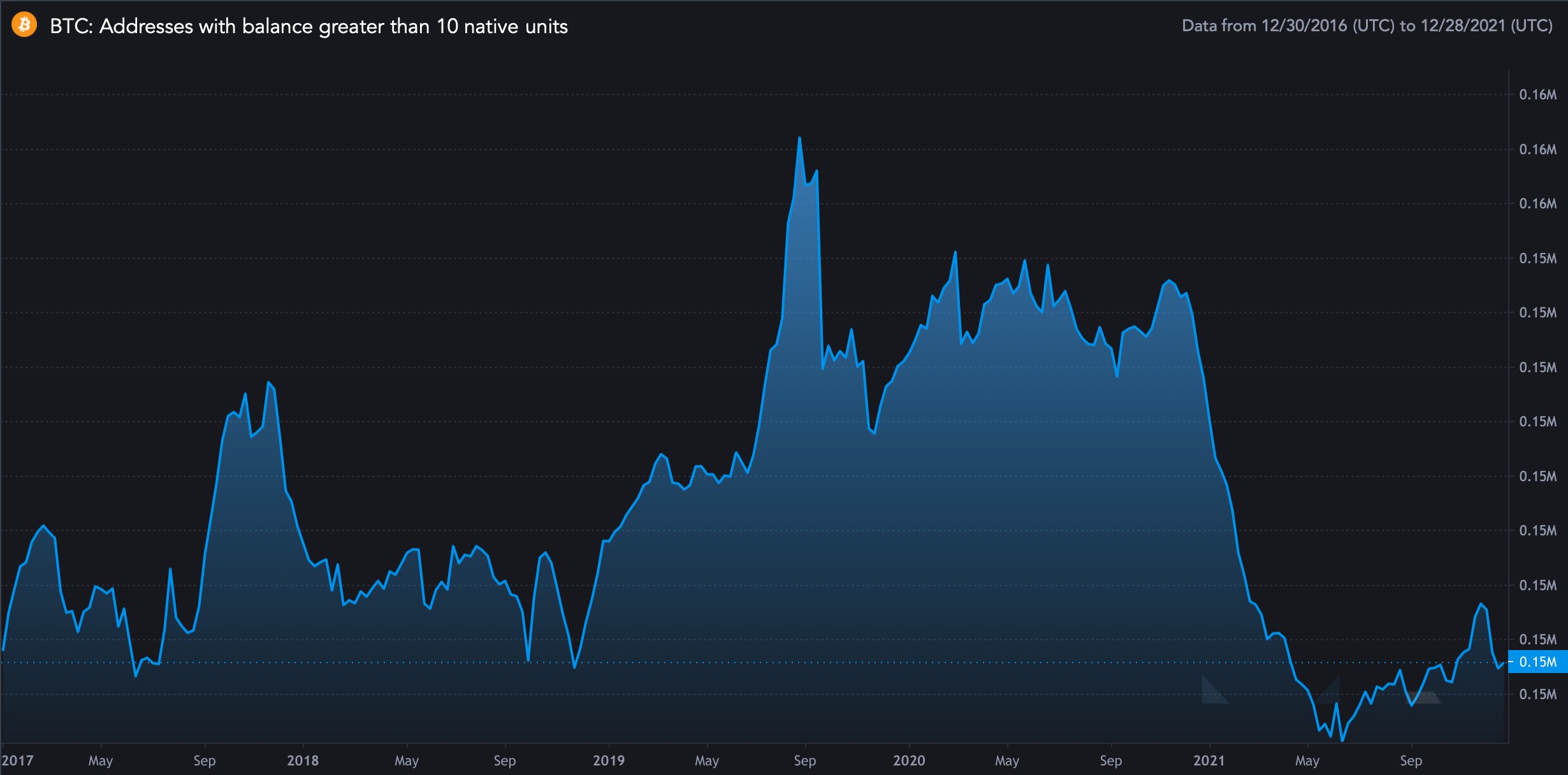1568x775 pixels.
Task: Click the May label right after 2021
Action: pos(1307,760)
